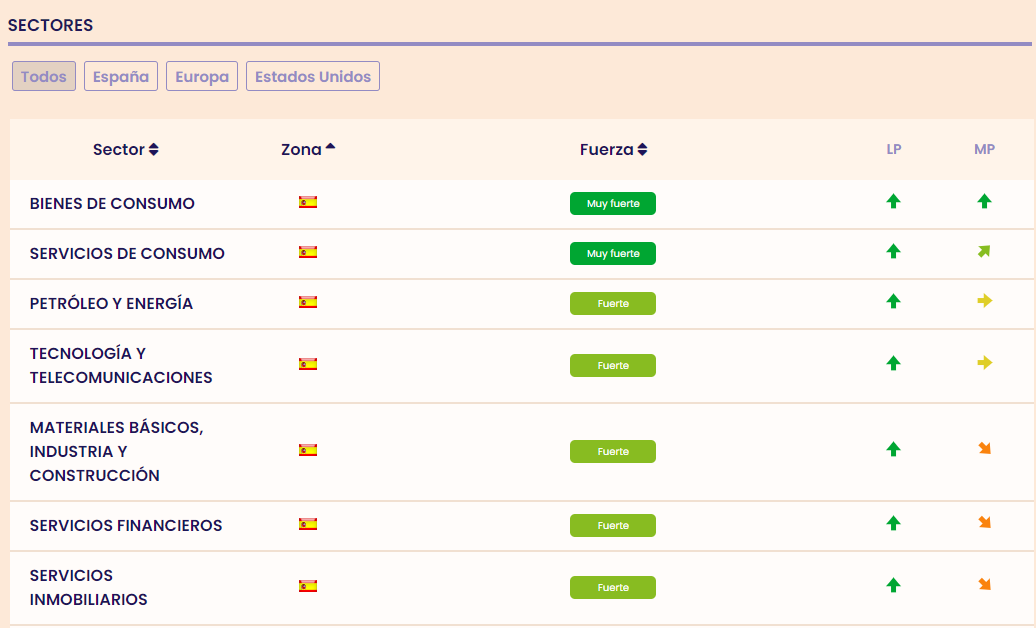Viewport: 1036px width, 628px height.
Task: Click the LP up arrow for Servicios Financieros
Action: [893, 523]
